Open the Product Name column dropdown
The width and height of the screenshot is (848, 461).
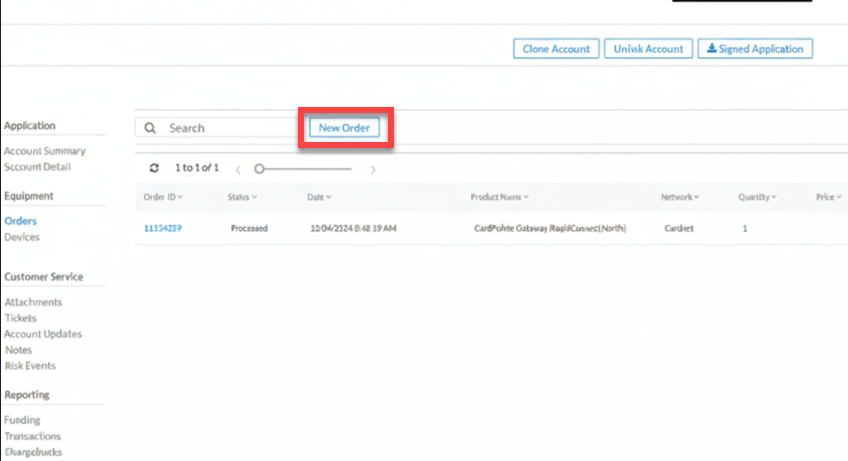pos(499,197)
